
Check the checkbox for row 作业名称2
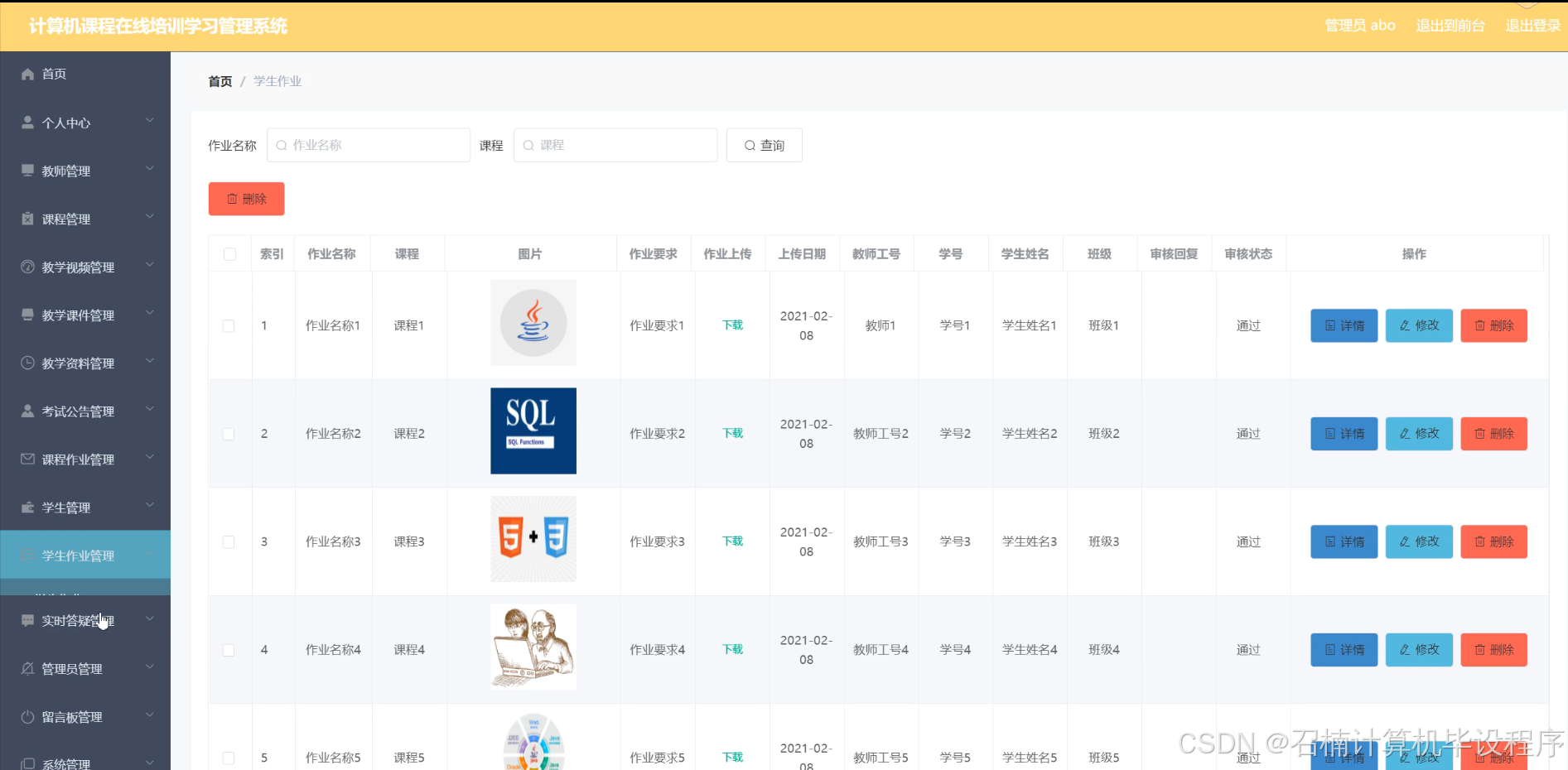[229, 434]
